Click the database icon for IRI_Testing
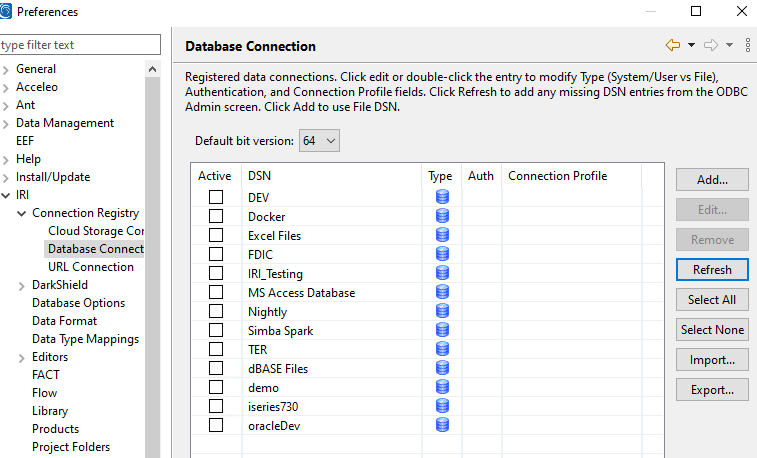The width and height of the screenshot is (757, 458). pyautogui.click(x=442, y=273)
